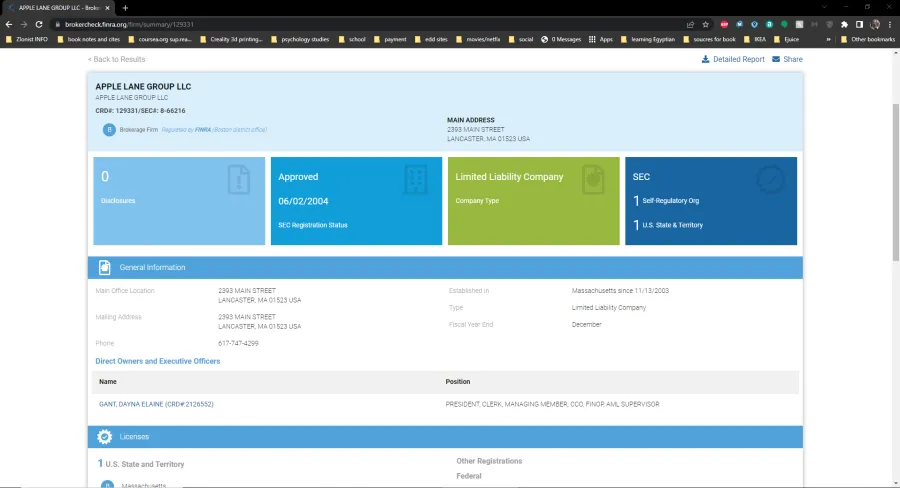Click 'Massachusetts since 11/13/2003' text
Screen dimensions: 900x488
click(x=620, y=291)
